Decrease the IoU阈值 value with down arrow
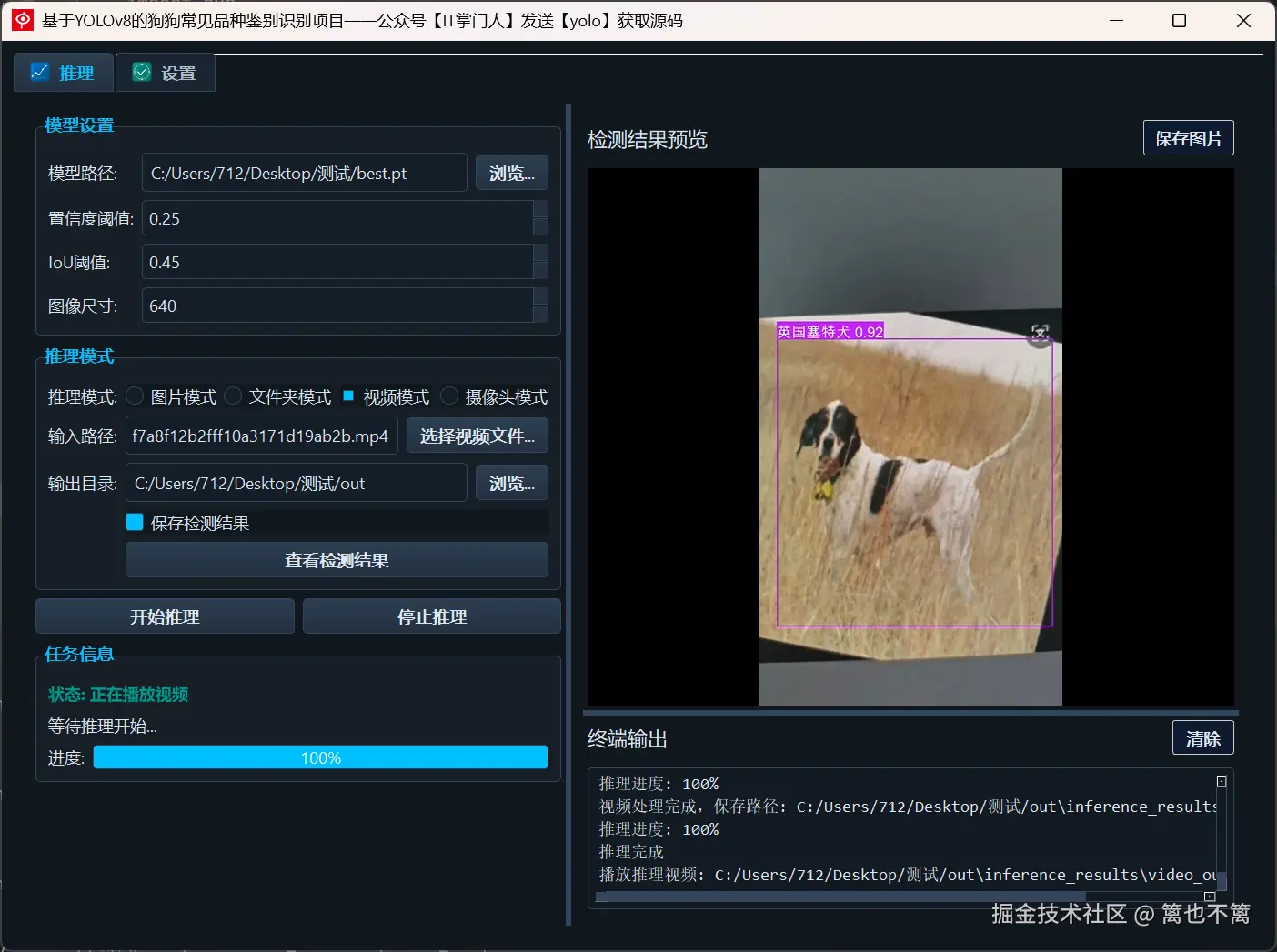Image resolution: width=1277 pixels, height=952 pixels. (x=540, y=271)
